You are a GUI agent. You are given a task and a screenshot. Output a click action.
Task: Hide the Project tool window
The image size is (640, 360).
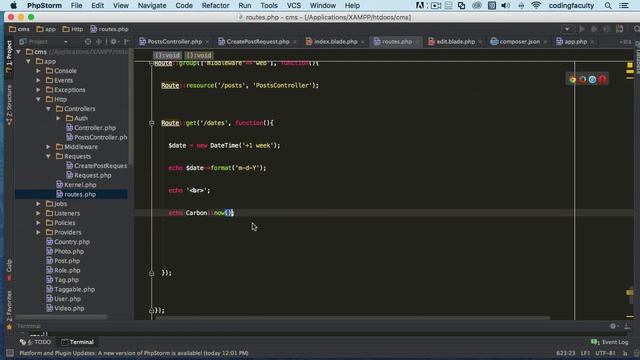tap(127, 42)
